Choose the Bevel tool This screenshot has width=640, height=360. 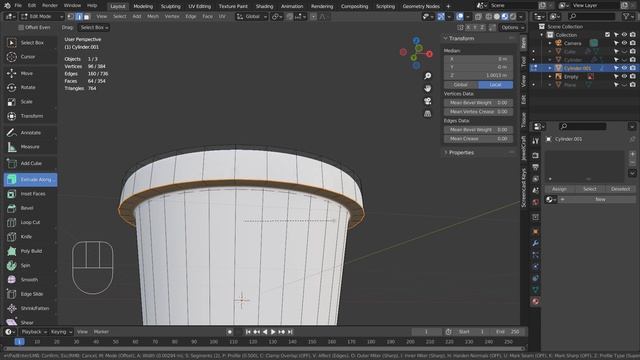point(30,208)
